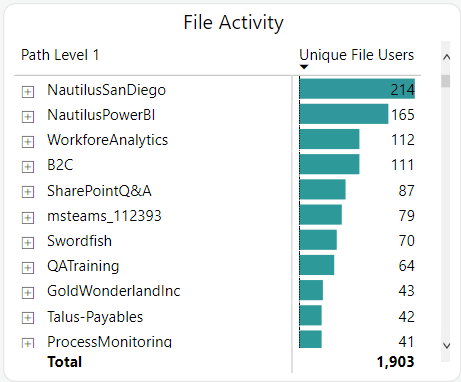The image size is (461, 382).
Task: Click the descending sort arrow indicator
Action: tap(304, 67)
